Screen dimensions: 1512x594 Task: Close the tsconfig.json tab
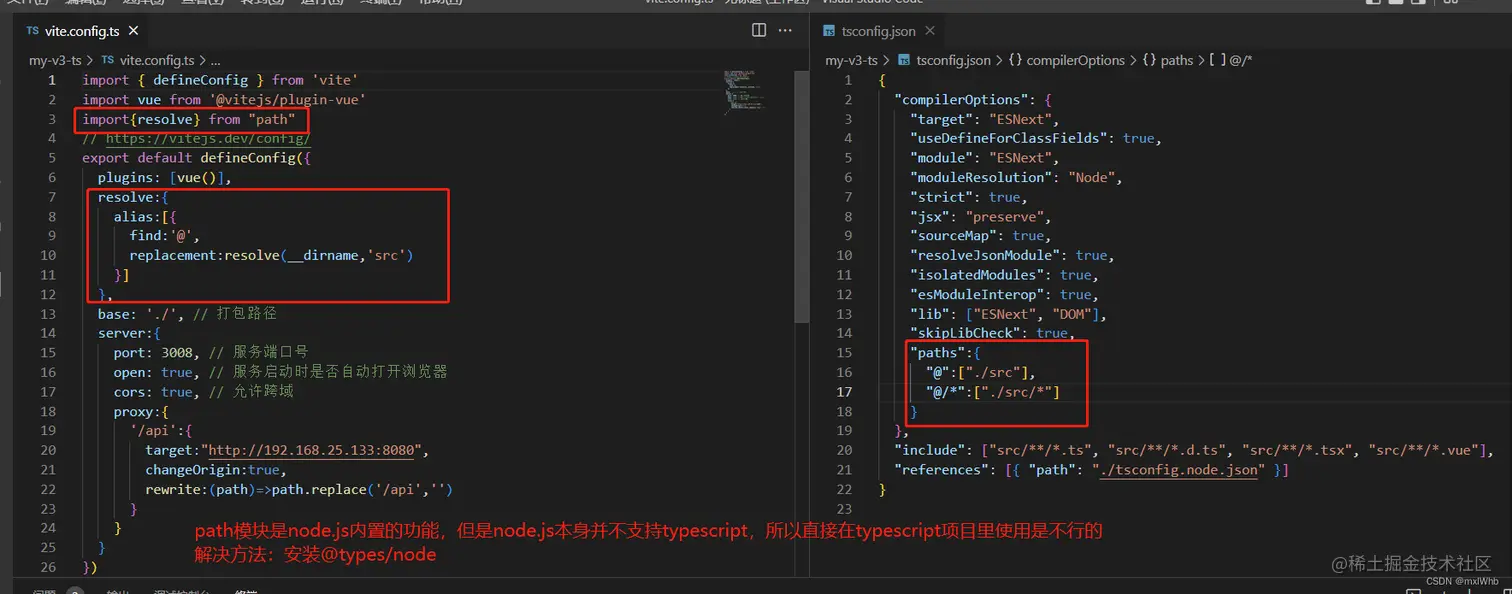[x=929, y=31]
